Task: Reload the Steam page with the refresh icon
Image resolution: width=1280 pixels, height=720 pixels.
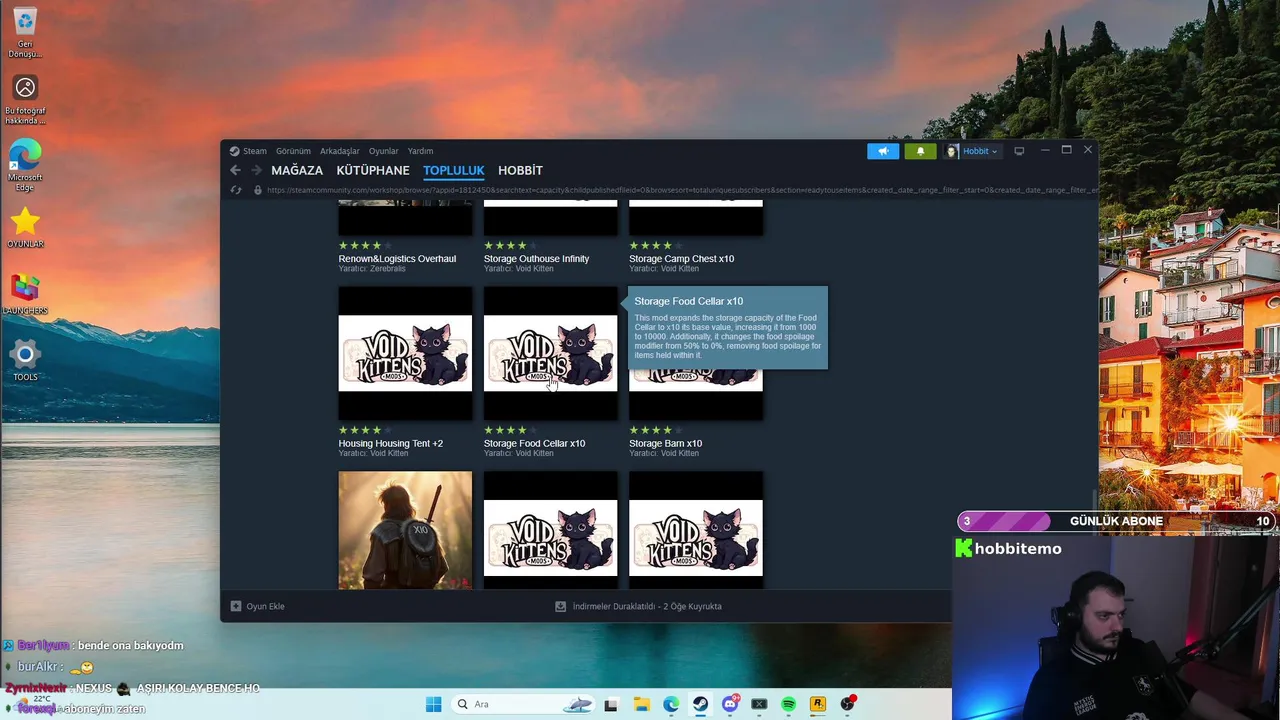Action: coord(236,190)
